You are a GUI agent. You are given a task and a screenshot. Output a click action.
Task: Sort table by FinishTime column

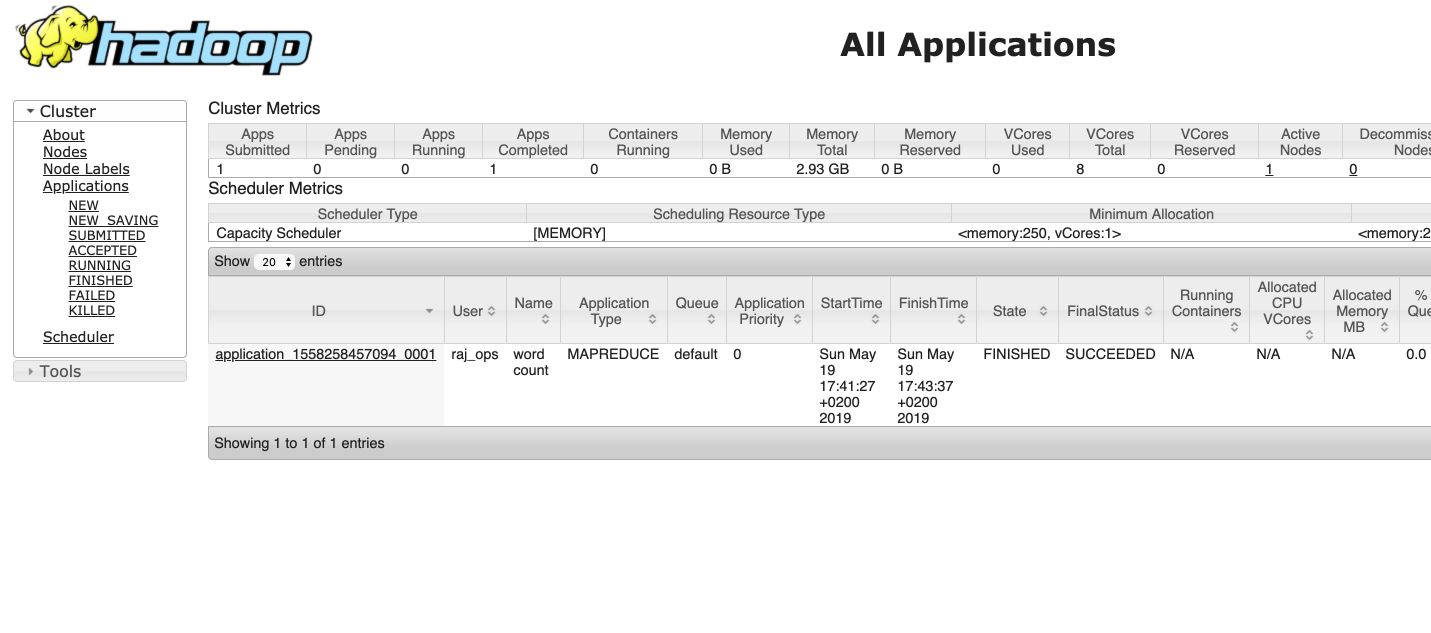point(933,311)
